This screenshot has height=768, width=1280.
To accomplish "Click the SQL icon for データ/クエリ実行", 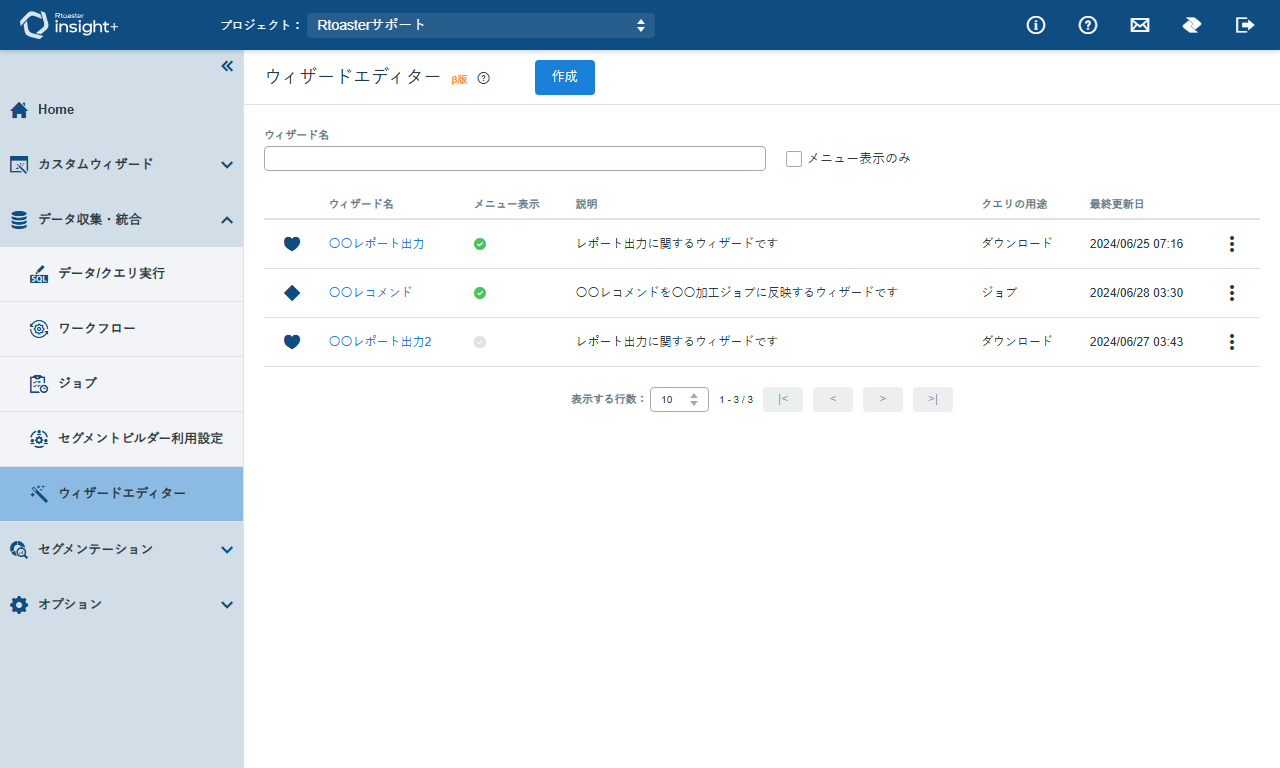I will click(39, 274).
